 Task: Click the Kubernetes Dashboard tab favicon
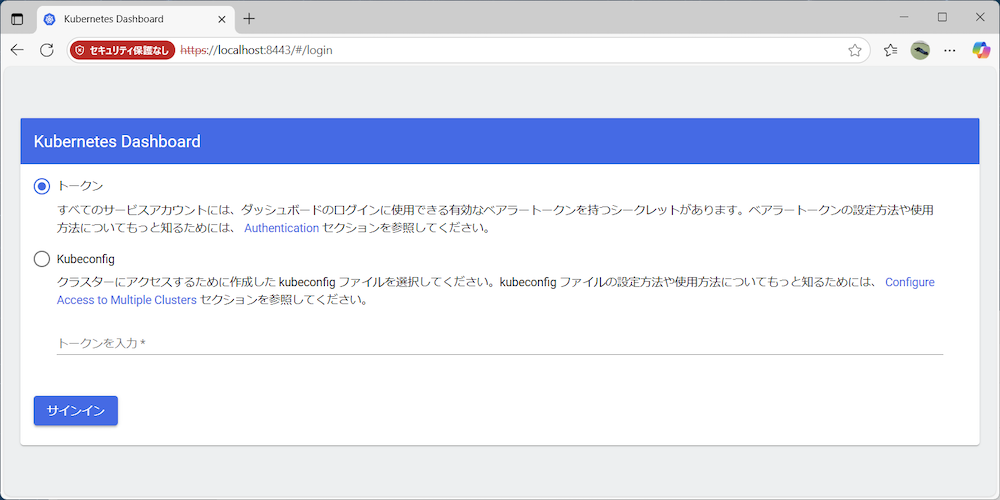[50, 19]
